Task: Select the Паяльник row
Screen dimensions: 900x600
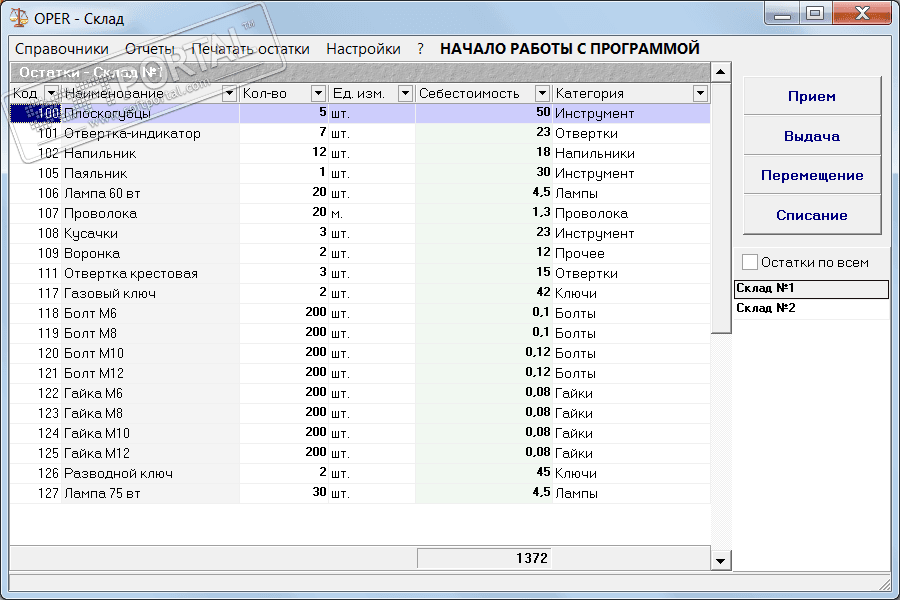Action: (x=360, y=173)
